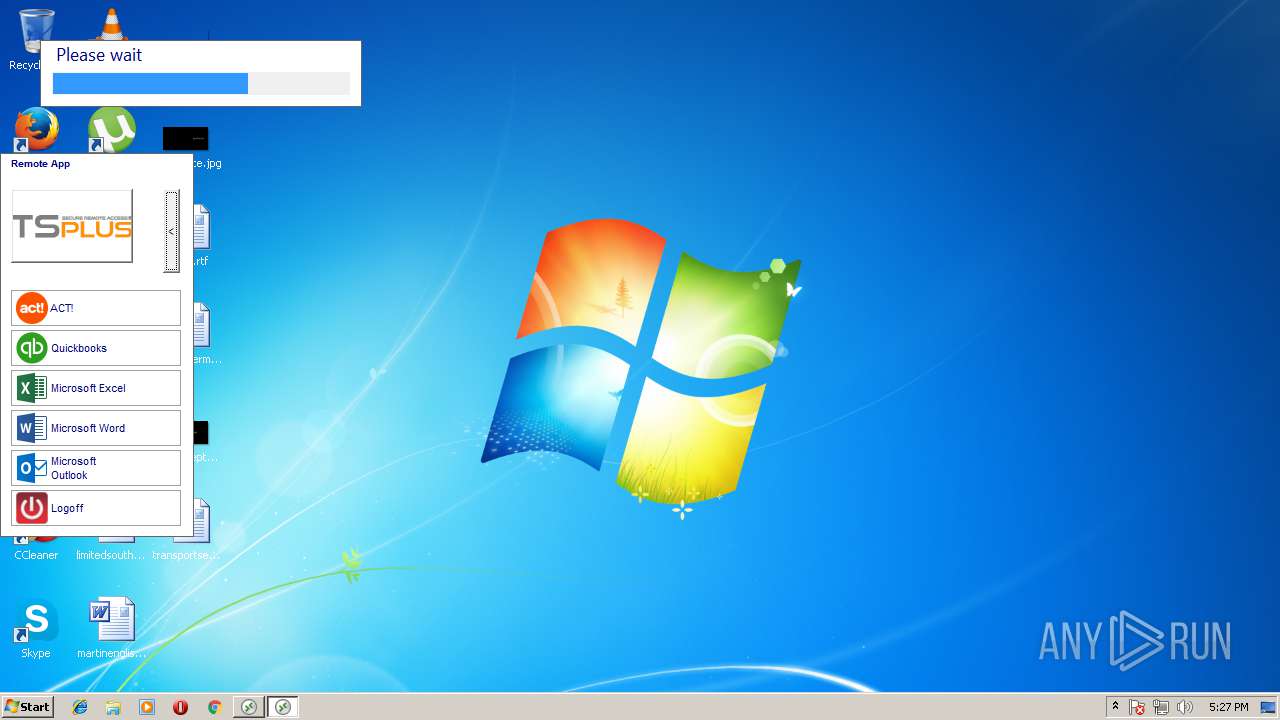Start Microsoft Excel remote application
Screen dimensions: 1280x720
click(x=96, y=388)
